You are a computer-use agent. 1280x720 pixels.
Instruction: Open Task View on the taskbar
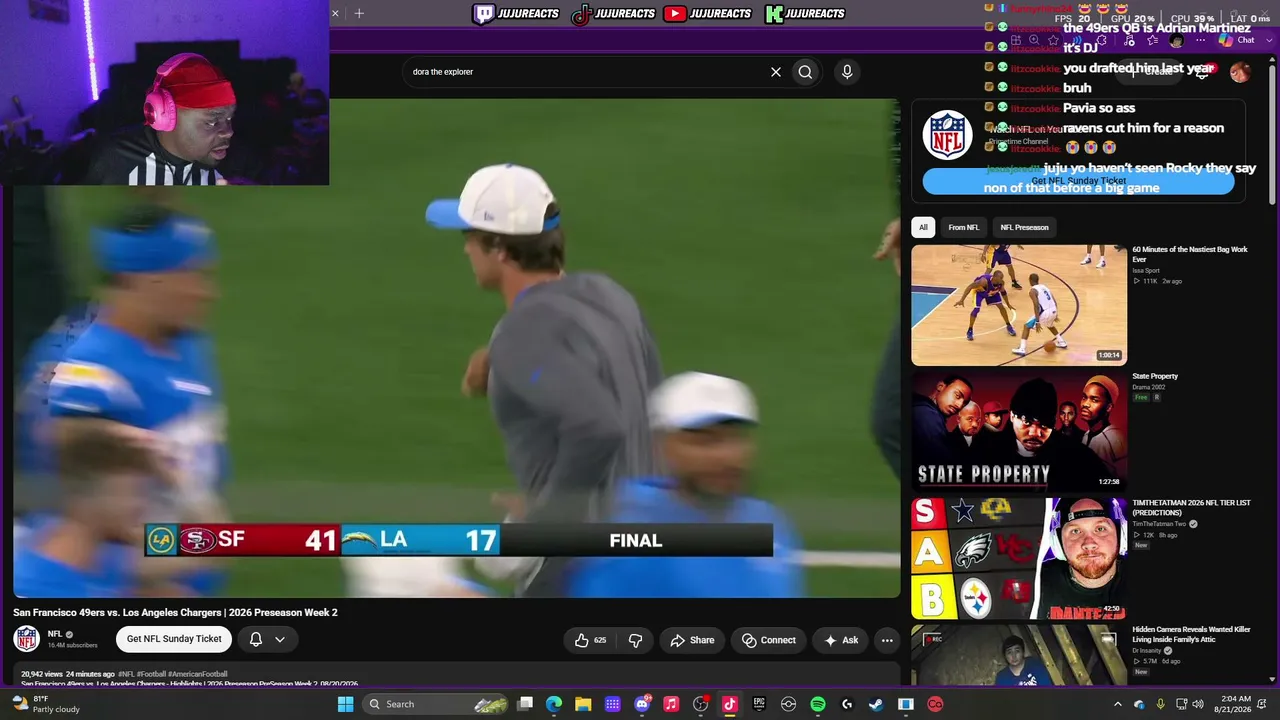pos(525,704)
